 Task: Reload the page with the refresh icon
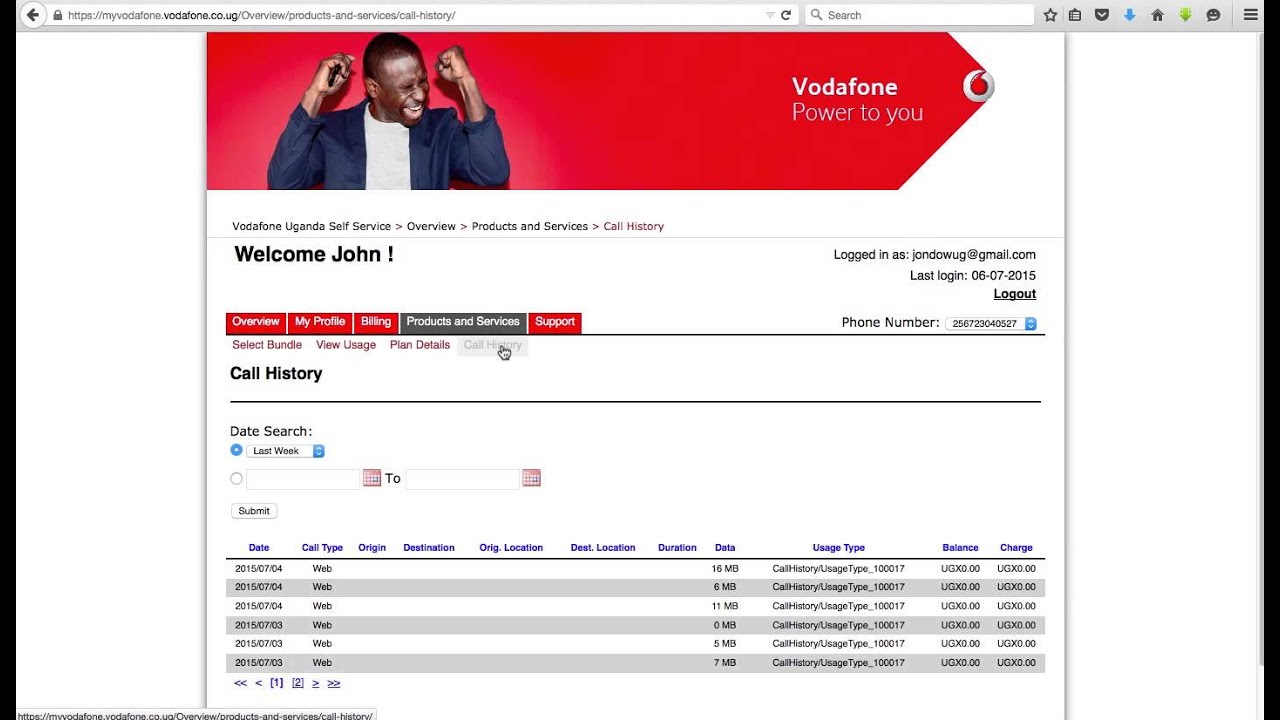tap(786, 15)
